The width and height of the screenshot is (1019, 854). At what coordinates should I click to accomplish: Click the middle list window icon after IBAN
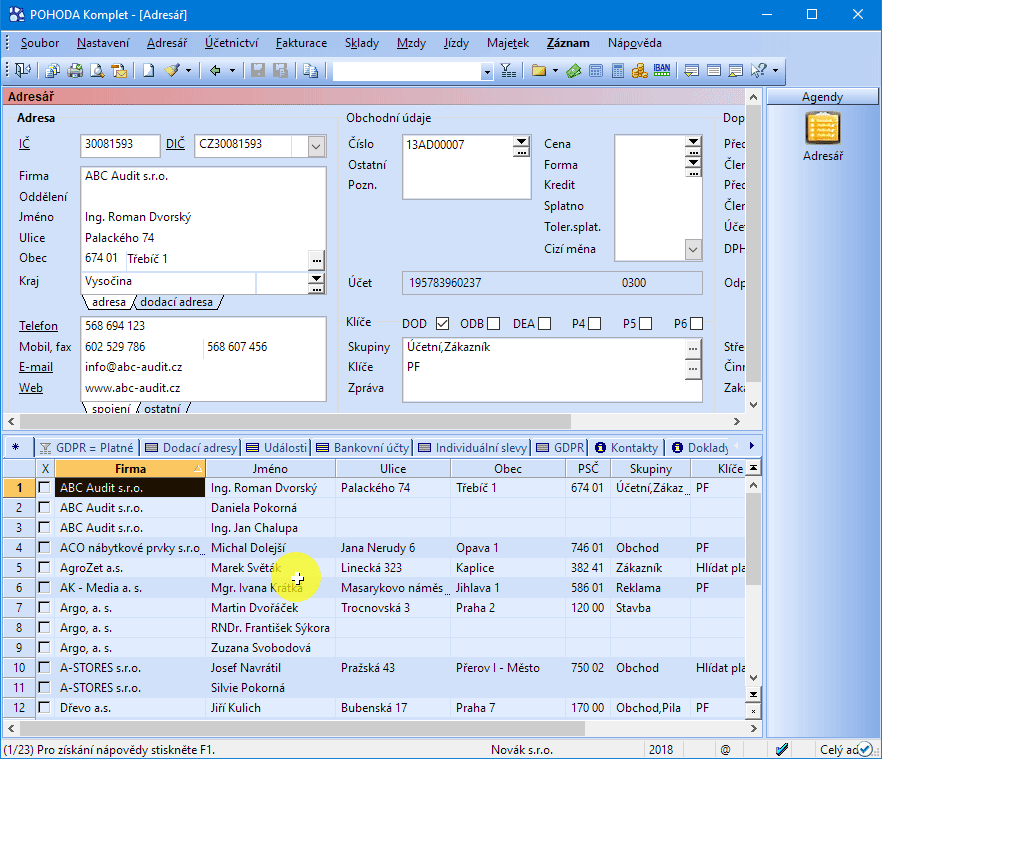[x=714, y=70]
